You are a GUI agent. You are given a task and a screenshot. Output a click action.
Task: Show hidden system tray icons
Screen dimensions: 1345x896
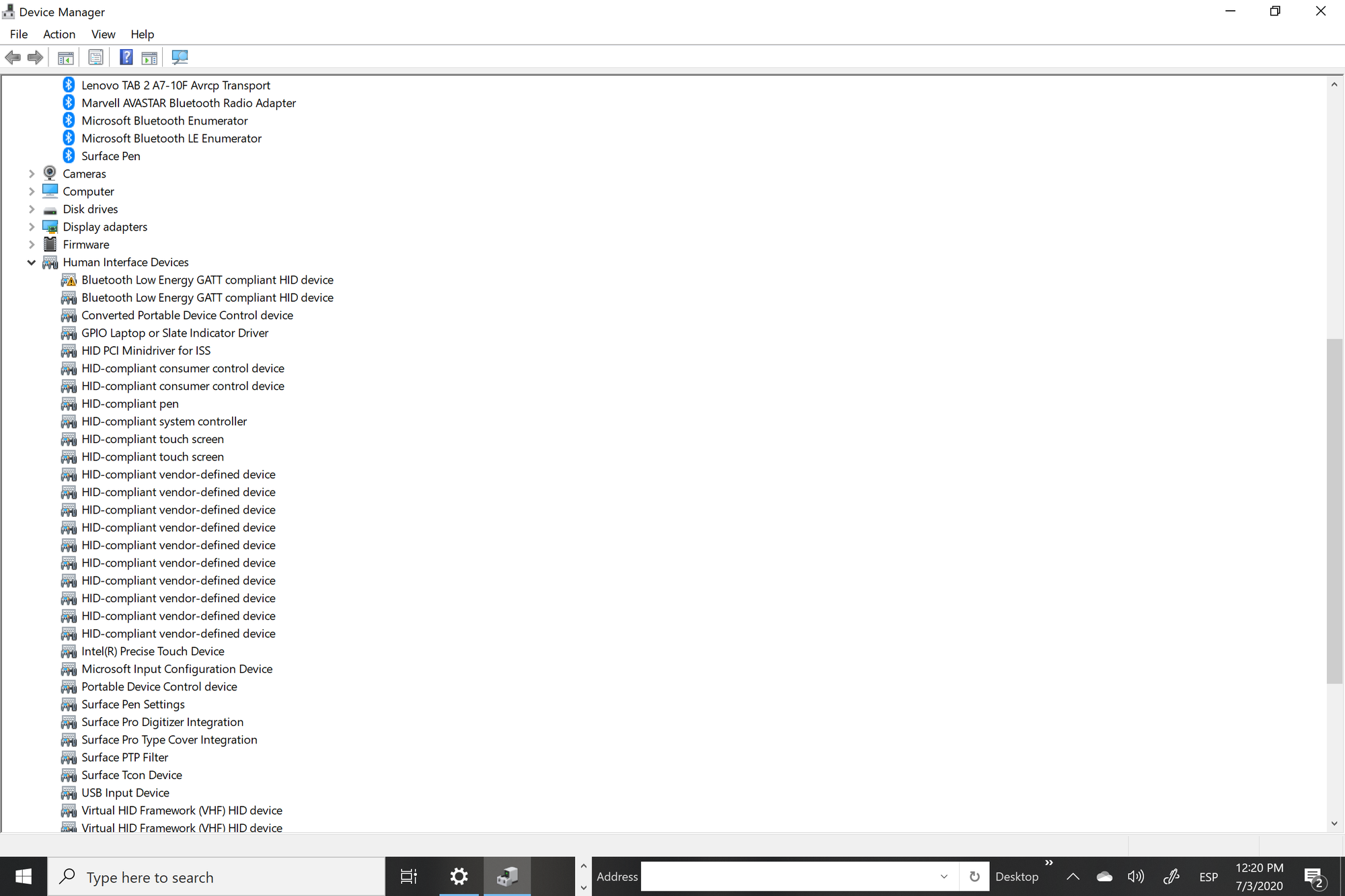(x=1073, y=877)
